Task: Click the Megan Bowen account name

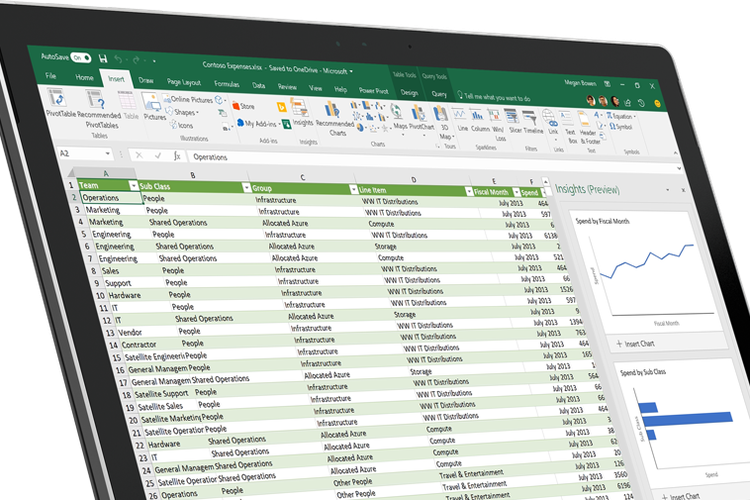Action: (580, 83)
